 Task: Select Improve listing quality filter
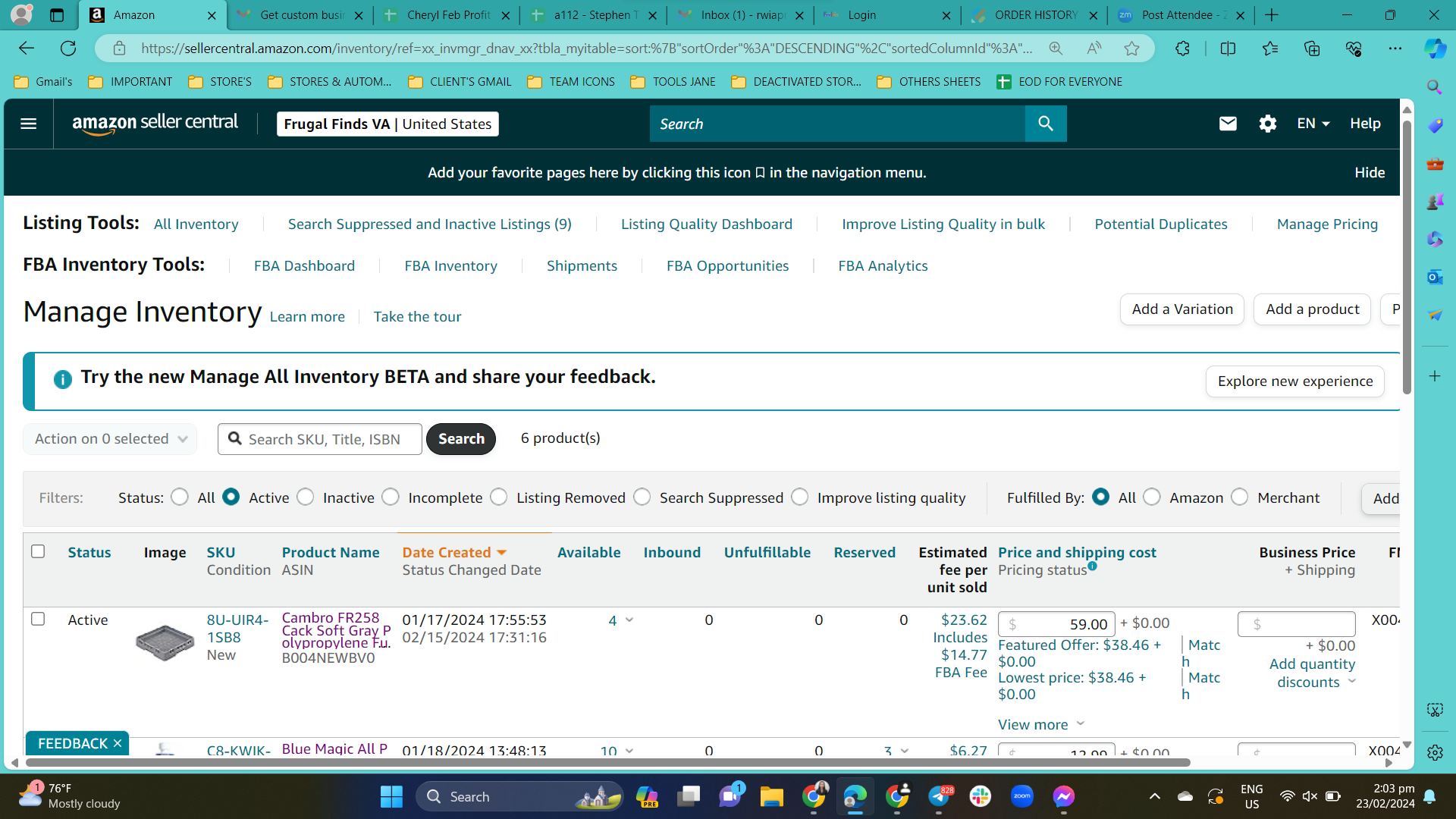click(x=800, y=497)
